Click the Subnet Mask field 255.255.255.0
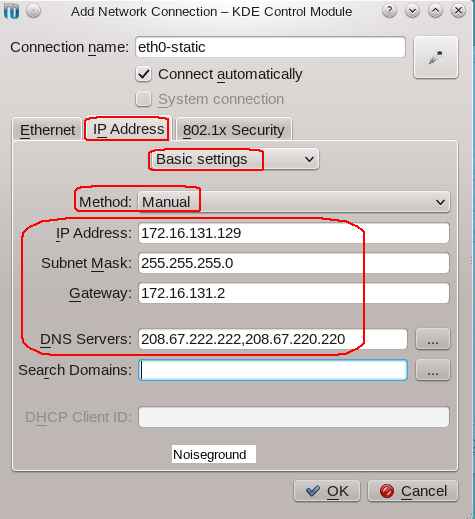 pyautogui.click(x=294, y=263)
